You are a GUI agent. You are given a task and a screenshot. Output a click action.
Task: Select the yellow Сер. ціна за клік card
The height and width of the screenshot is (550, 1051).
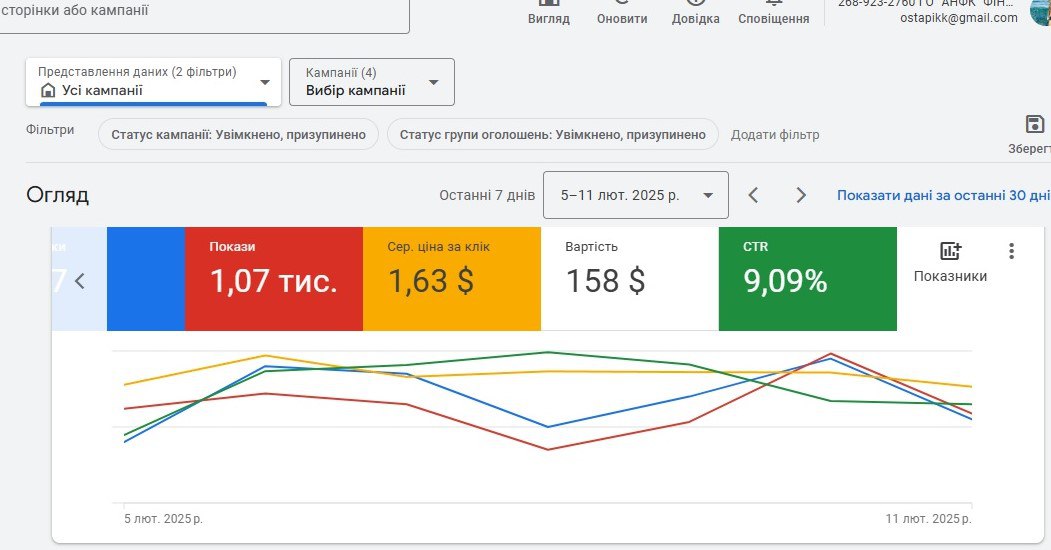pyautogui.click(x=451, y=278)
